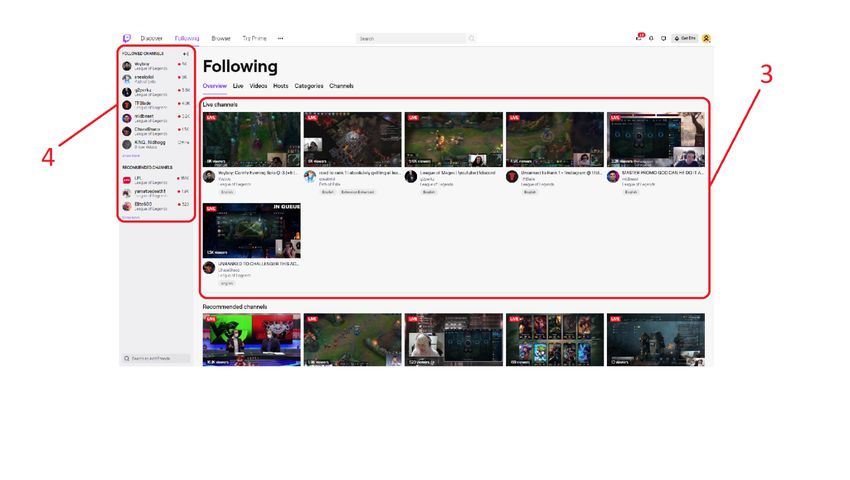Open the user profile avatar menu
Screen dimensions: 850x480
click(706, 39)
